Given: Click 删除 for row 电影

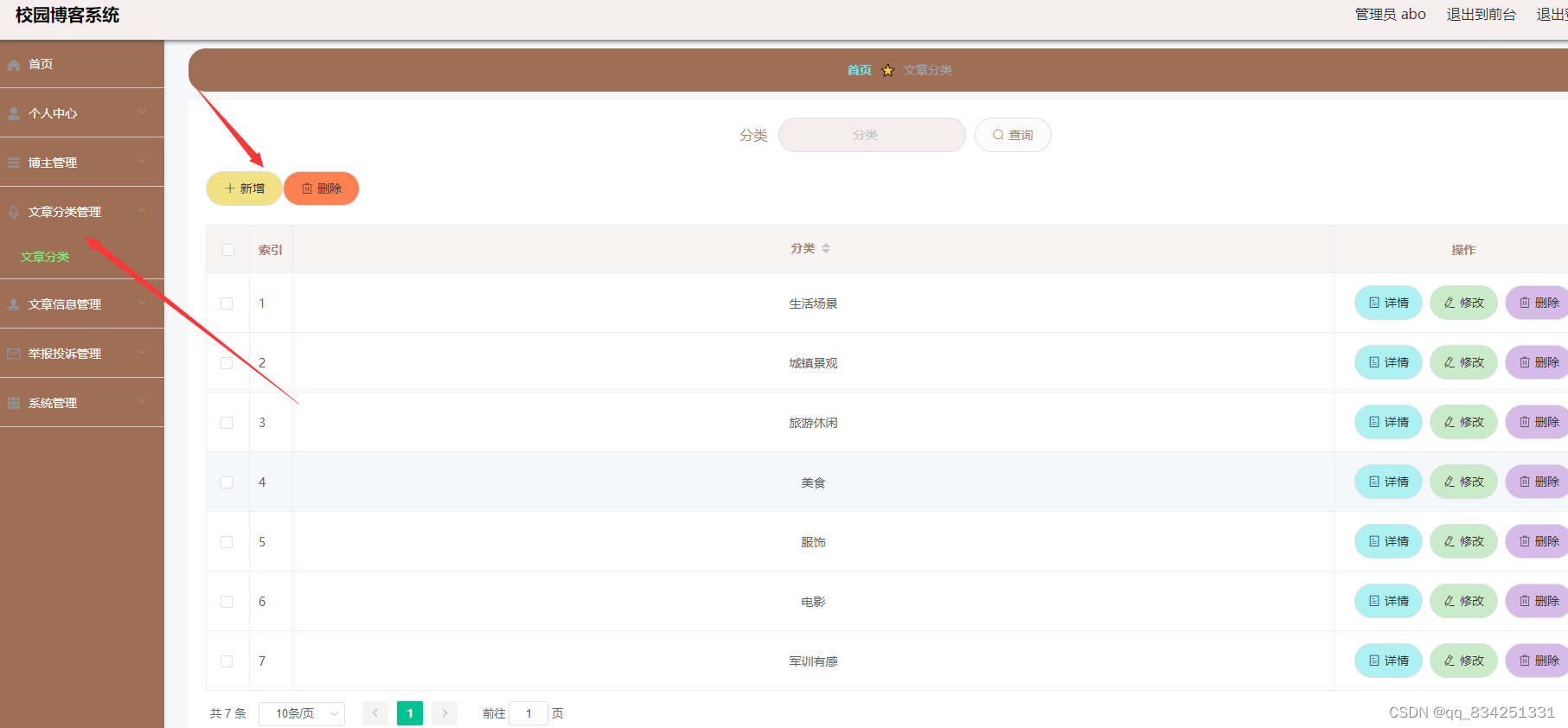Looking at the screenshot, I should [1537, 601].
